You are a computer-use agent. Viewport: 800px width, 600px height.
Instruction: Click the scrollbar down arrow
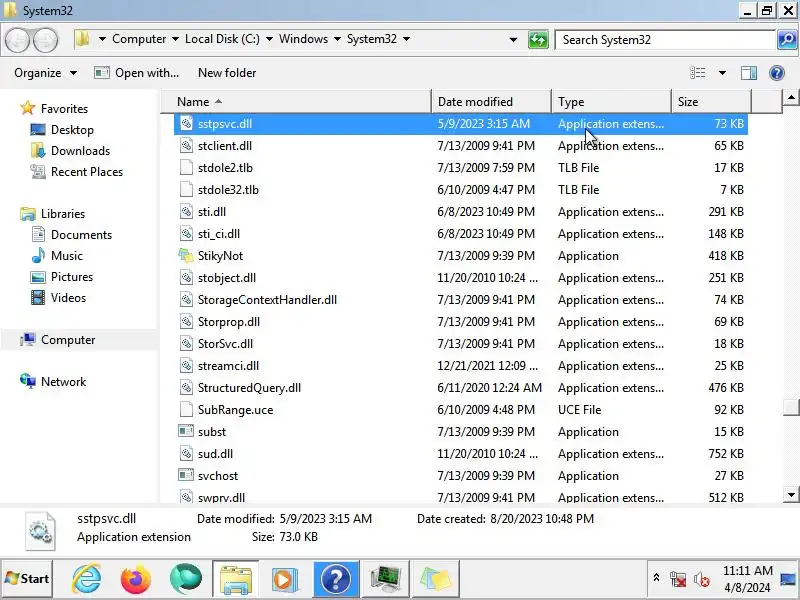[x=791, y=494]
